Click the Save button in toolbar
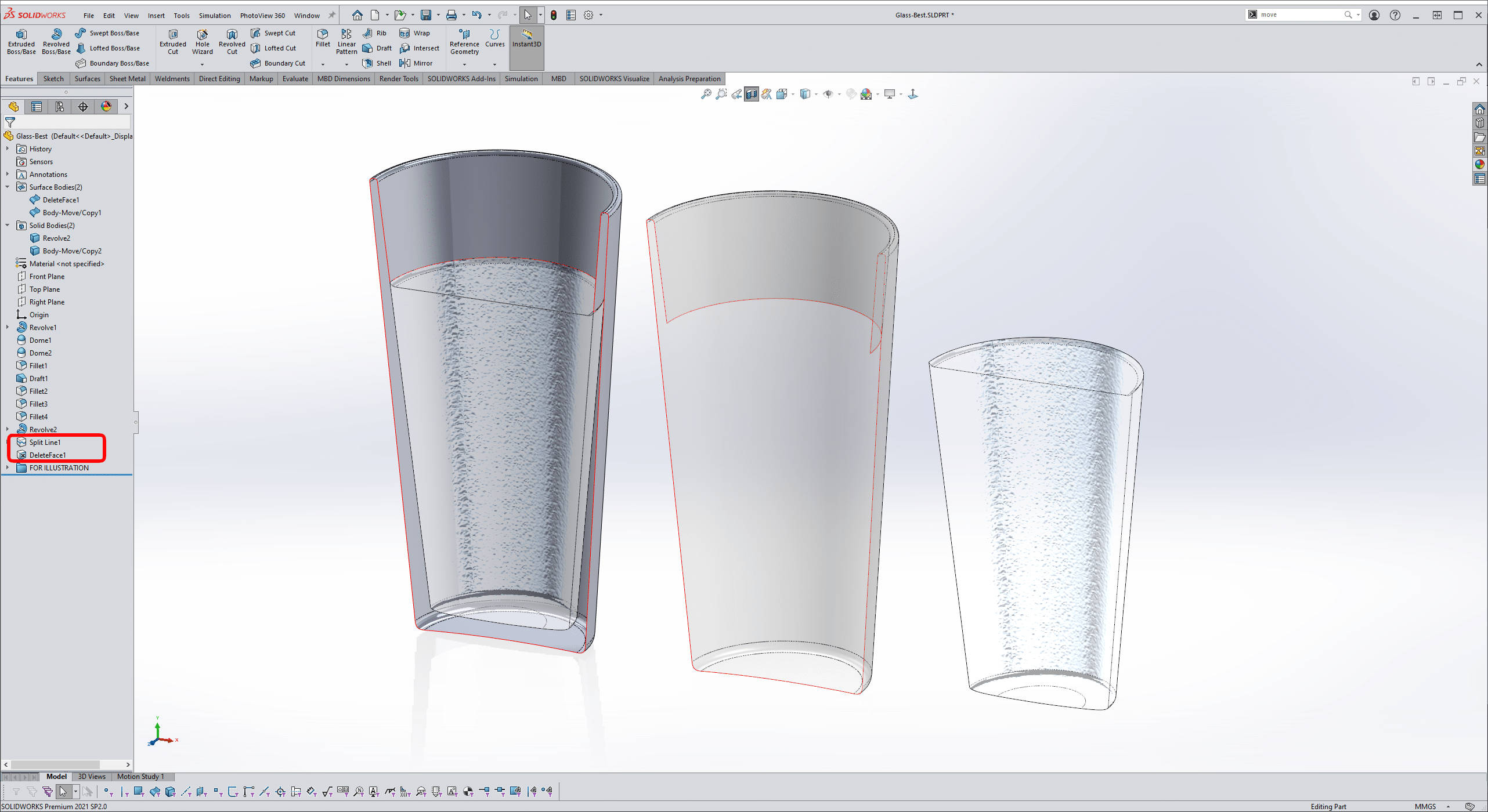Image resolution: width=1488 pixels, height=812 pixels. click(427, 15)
